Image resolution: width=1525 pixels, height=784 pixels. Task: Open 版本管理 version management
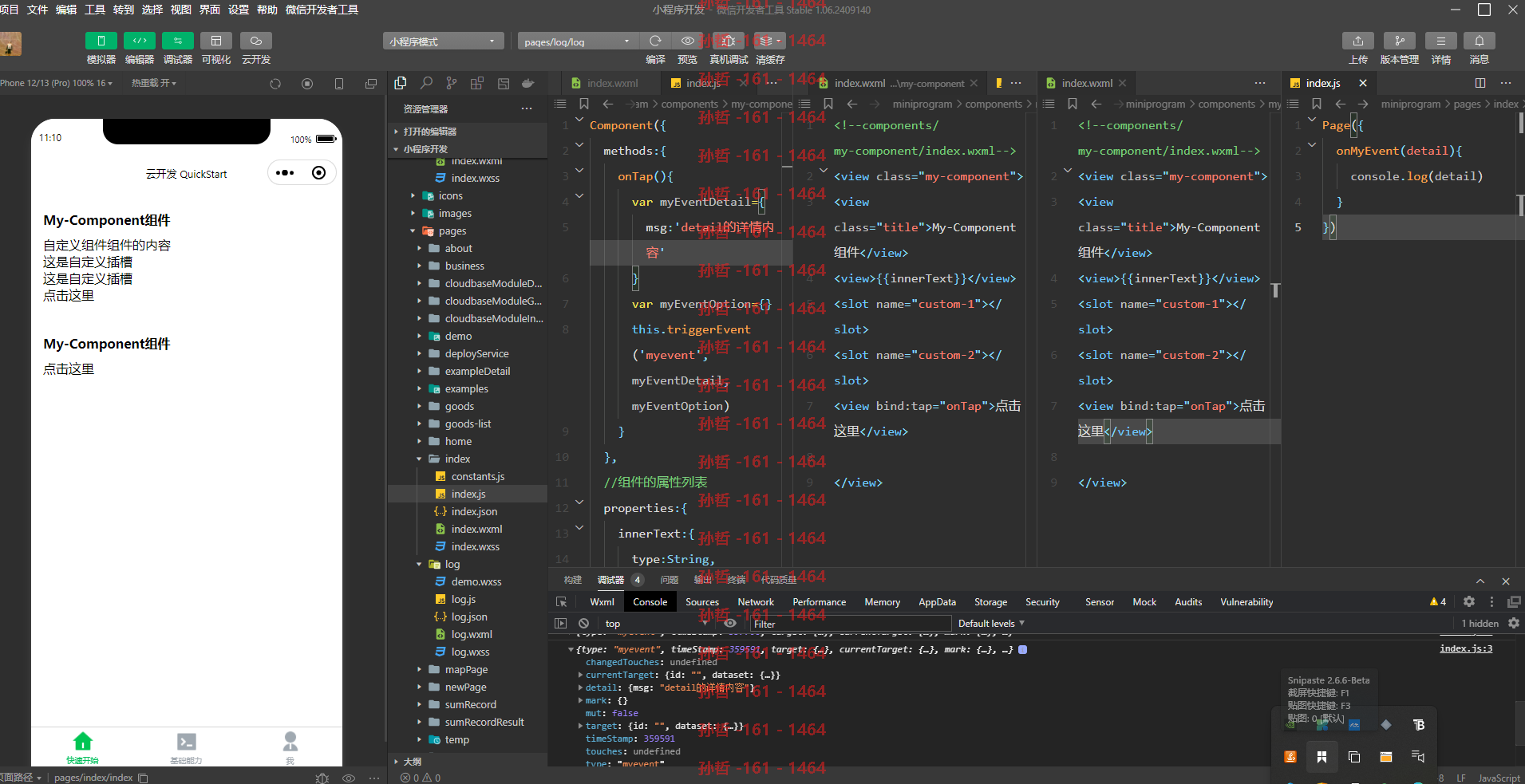(1399, 41)
